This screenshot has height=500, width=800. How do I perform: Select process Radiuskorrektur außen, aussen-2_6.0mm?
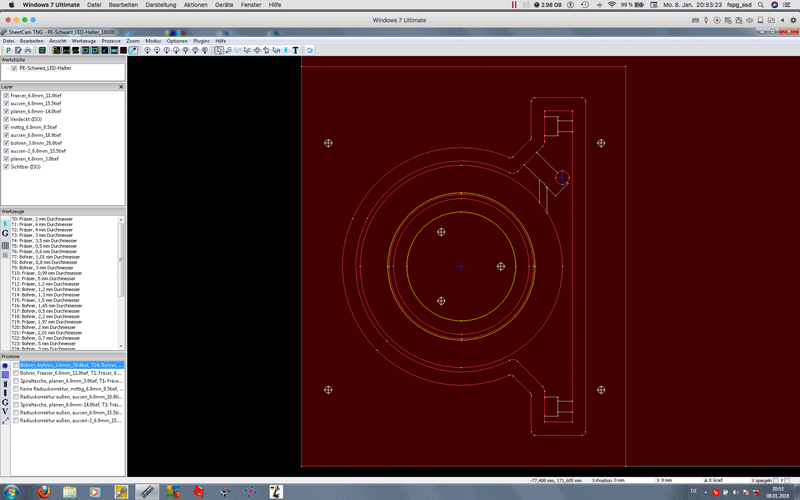(x=71, y=420)
